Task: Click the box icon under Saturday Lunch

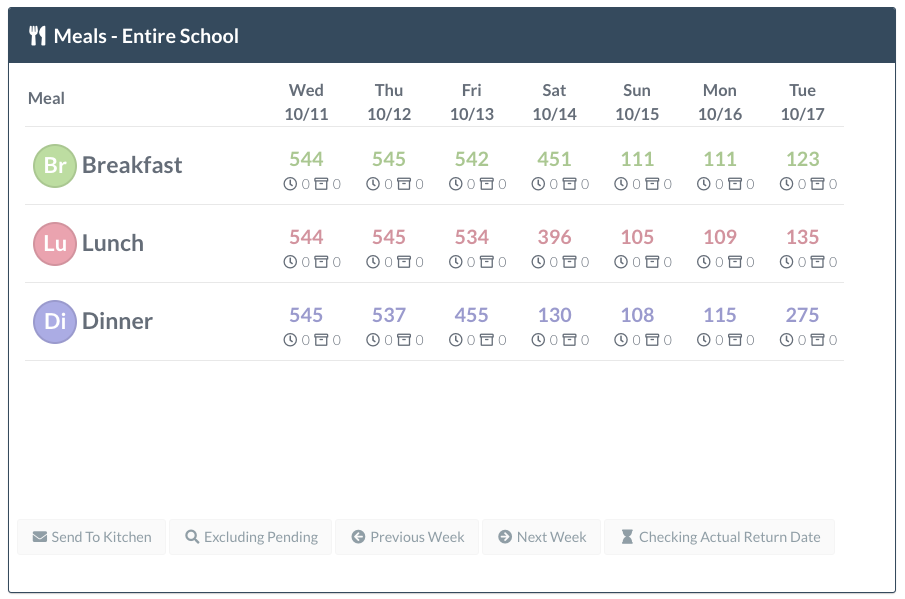Action: tap(569, 262)
